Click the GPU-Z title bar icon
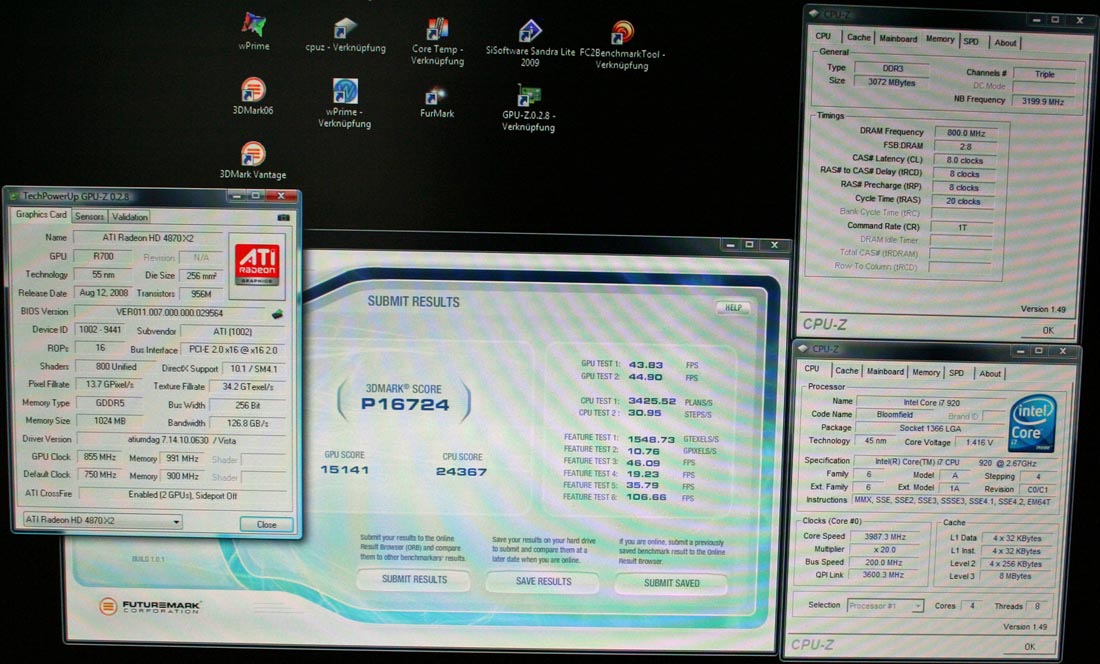This screenshot has height=664, width=1100. 13,196
